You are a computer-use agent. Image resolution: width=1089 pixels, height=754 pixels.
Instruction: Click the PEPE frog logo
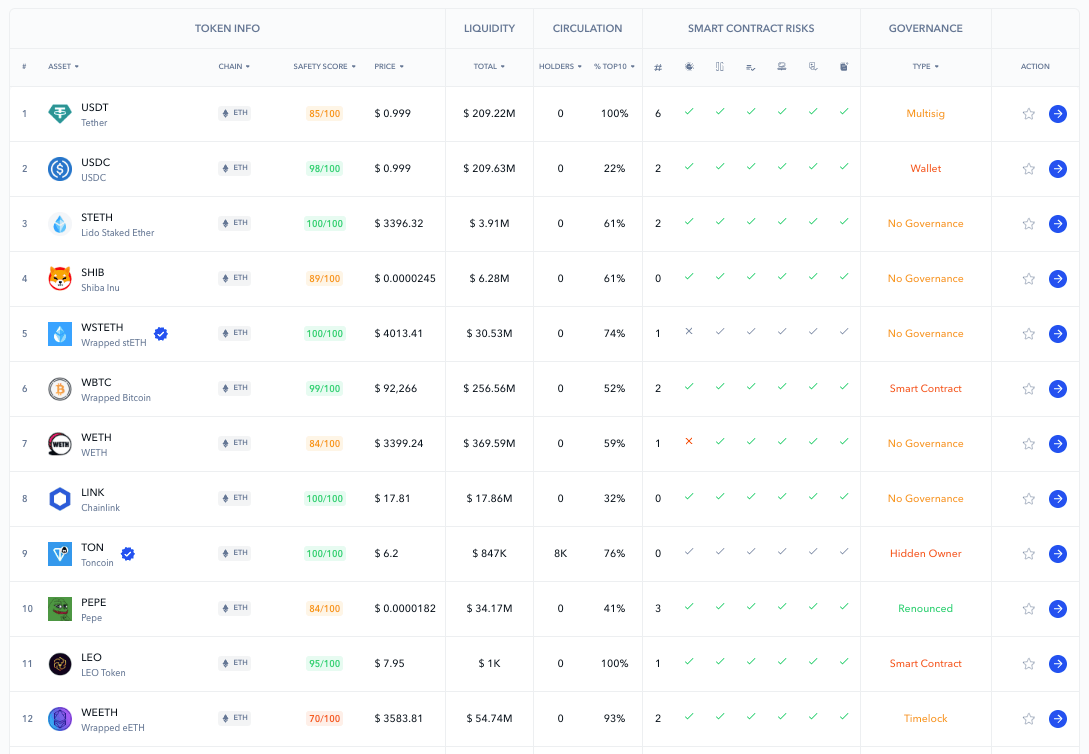point(60,609)
